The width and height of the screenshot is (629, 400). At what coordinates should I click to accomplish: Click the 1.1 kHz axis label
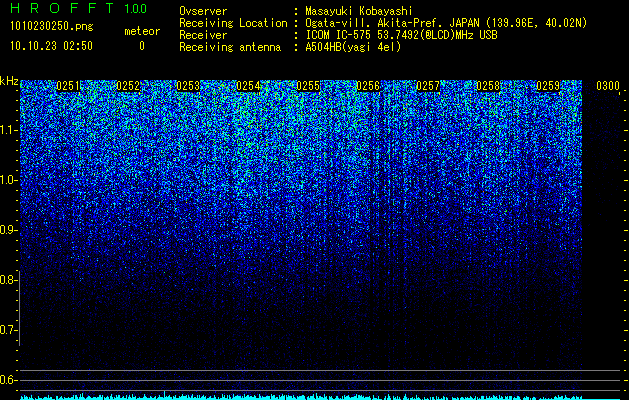[7, 130]
